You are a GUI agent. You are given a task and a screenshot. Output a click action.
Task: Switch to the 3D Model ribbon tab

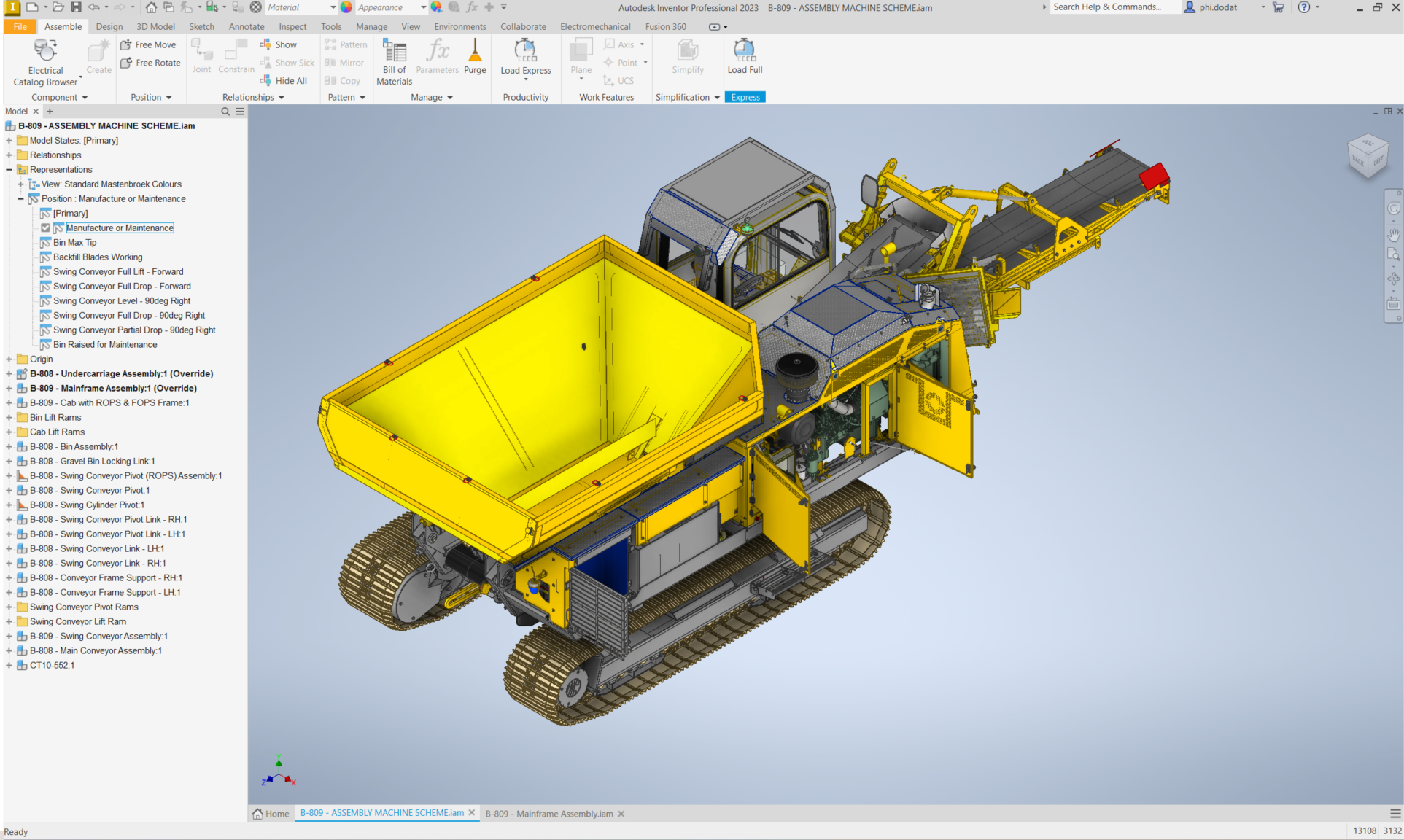coord(156,26)
